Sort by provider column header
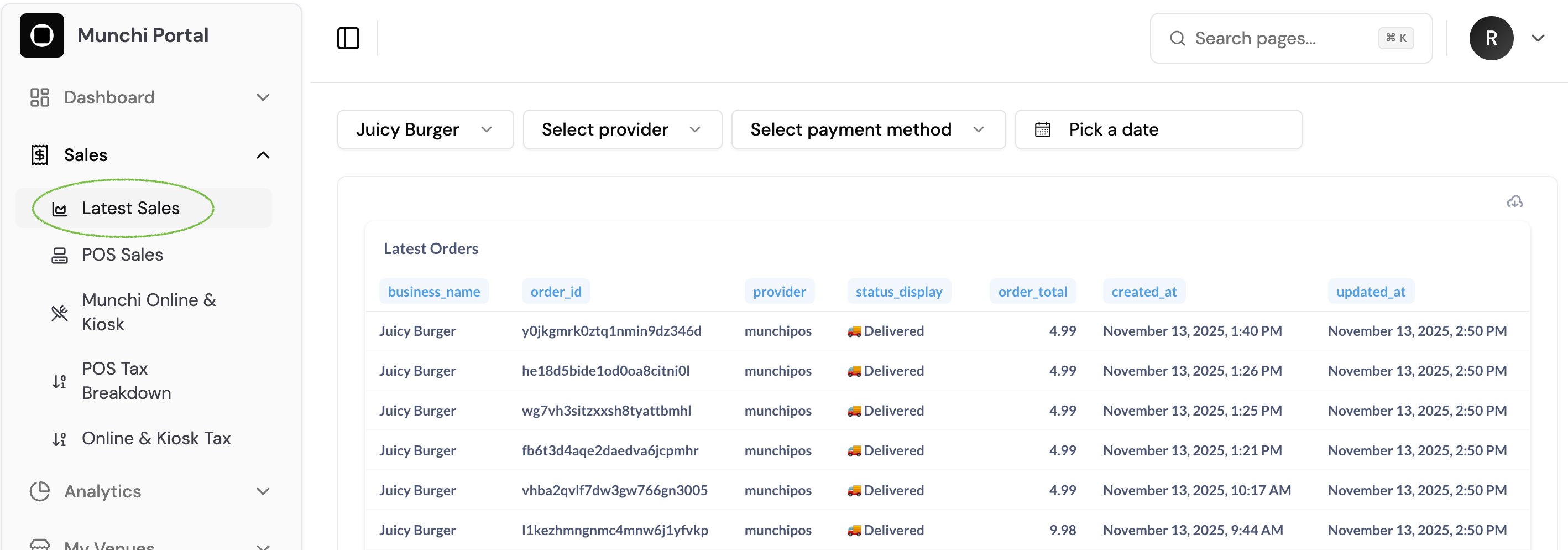Screen dimensions: 1568x550 point(779,292)
